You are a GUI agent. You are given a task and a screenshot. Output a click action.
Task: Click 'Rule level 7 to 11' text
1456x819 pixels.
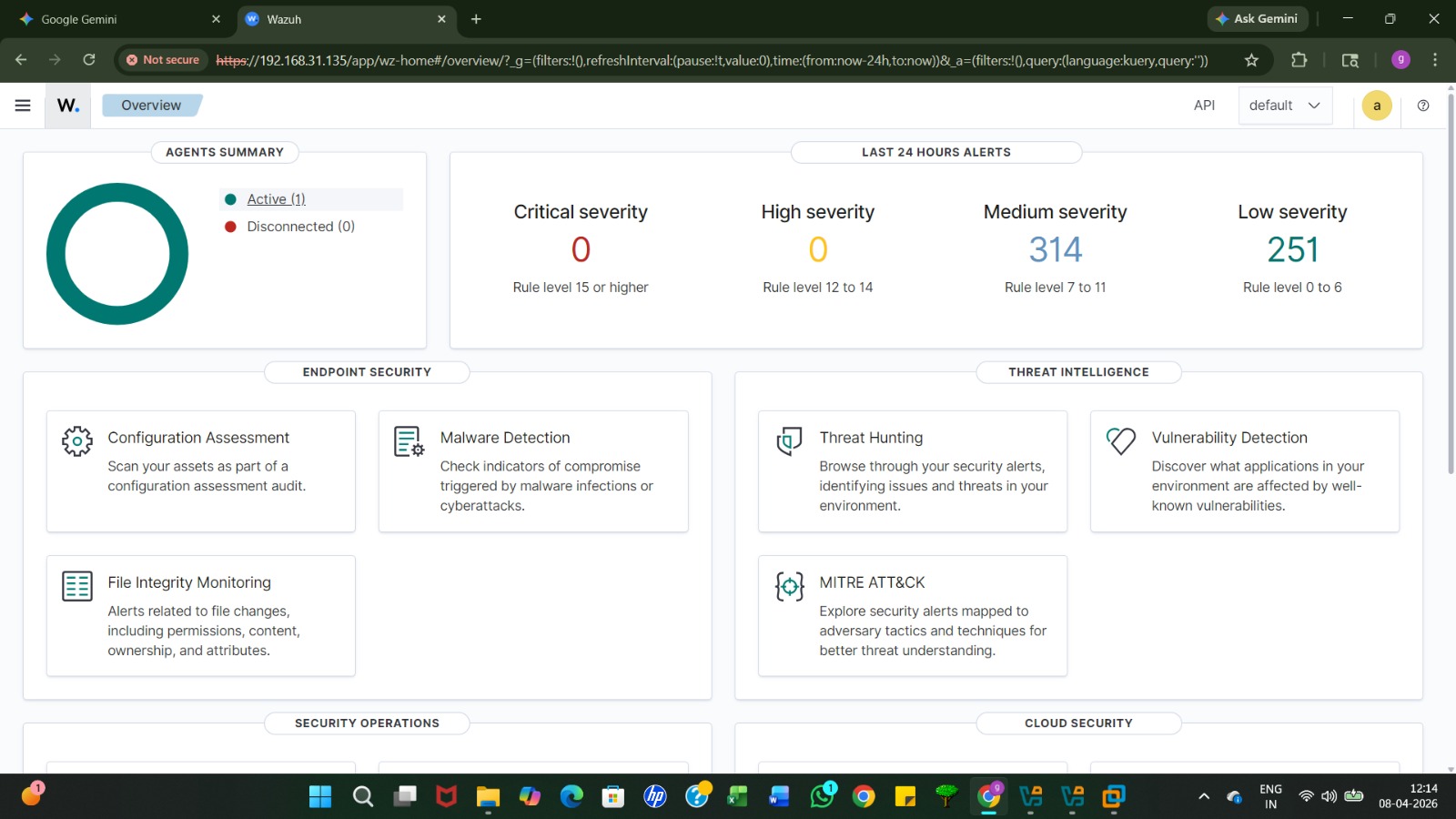click(1056, 288)
